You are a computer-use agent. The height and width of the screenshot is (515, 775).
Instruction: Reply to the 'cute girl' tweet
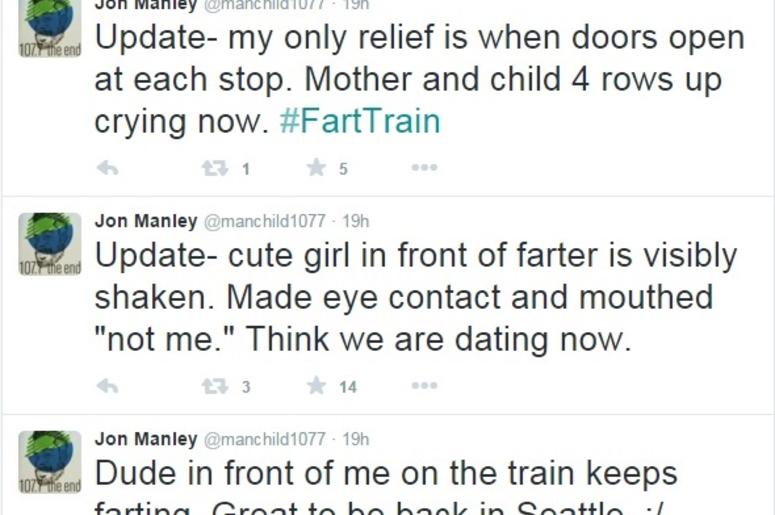point(107,386)
